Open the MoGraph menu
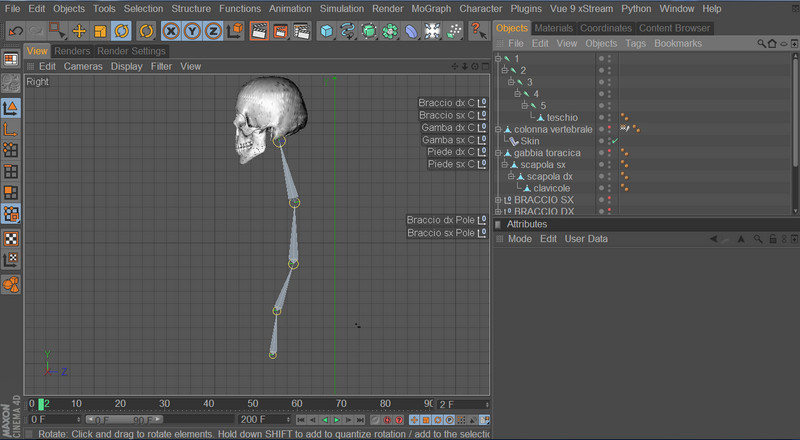 pos(430,8)
